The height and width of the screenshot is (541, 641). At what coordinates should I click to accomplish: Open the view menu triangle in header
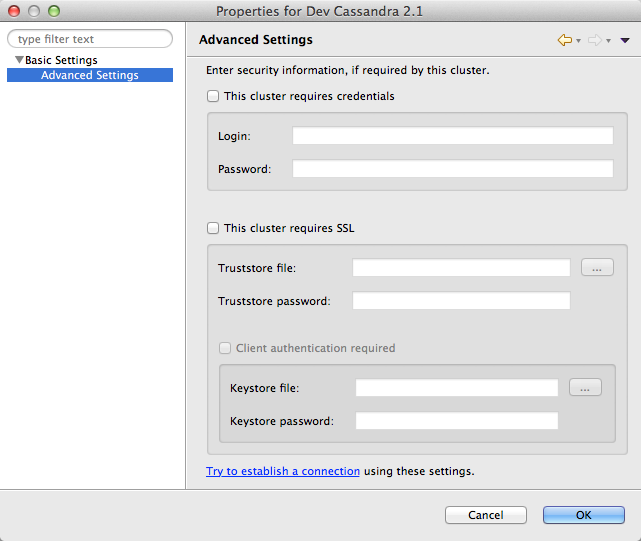pyautogui.click(x=625, y=40)
